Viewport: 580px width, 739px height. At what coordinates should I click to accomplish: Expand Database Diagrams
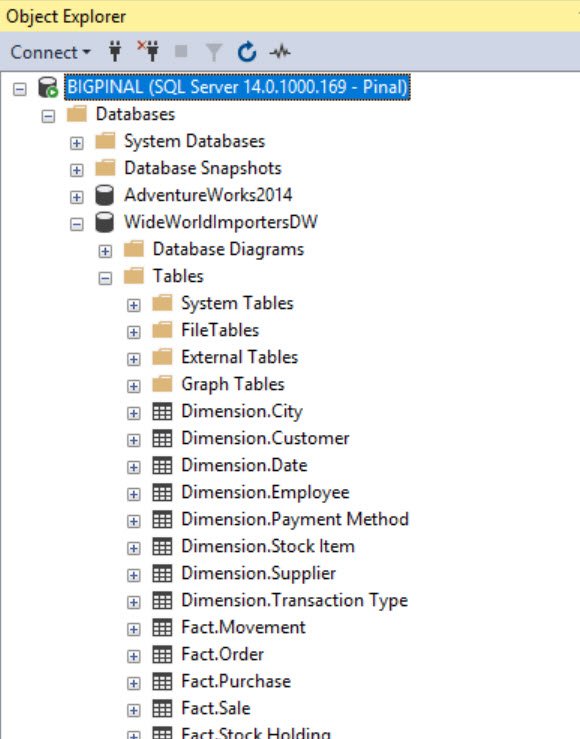[105, 251]
